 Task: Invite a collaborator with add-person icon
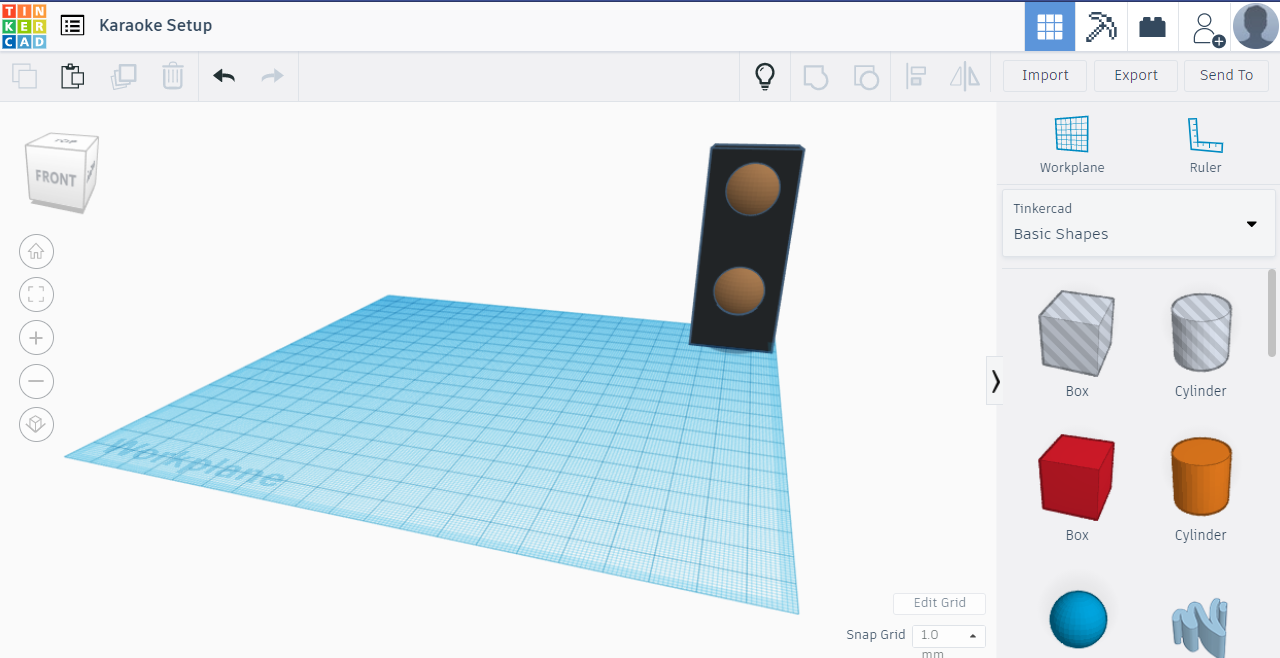pos(1207,28)
